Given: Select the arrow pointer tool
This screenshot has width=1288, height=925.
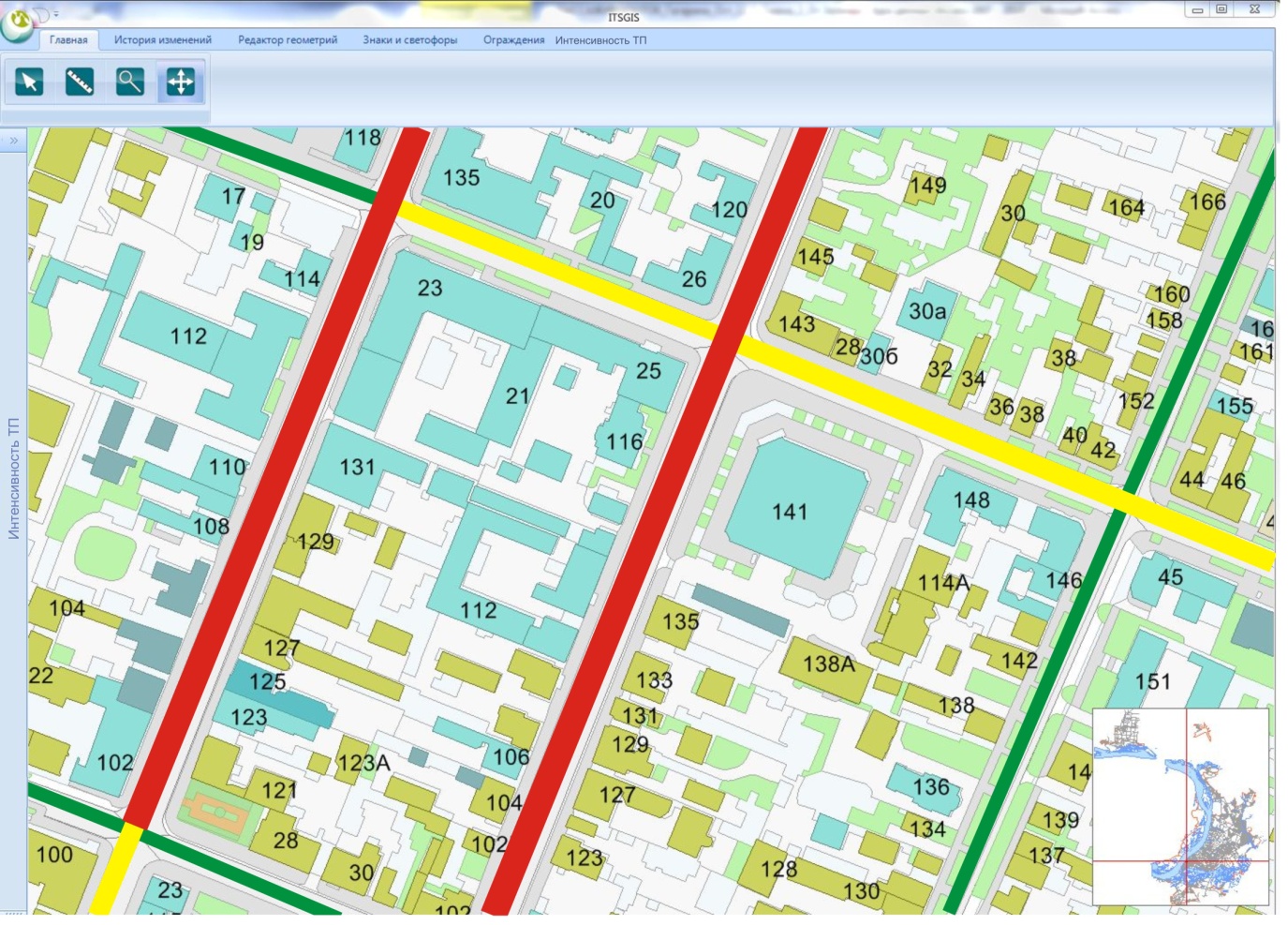Looking at the screenshot, I should click(29, 82).
